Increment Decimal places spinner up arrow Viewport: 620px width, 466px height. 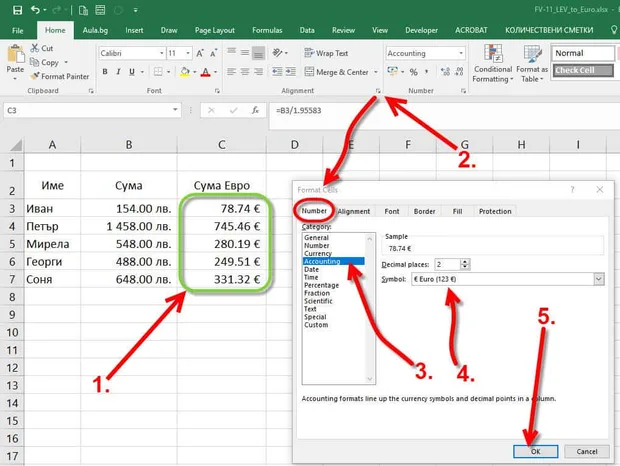465,262
